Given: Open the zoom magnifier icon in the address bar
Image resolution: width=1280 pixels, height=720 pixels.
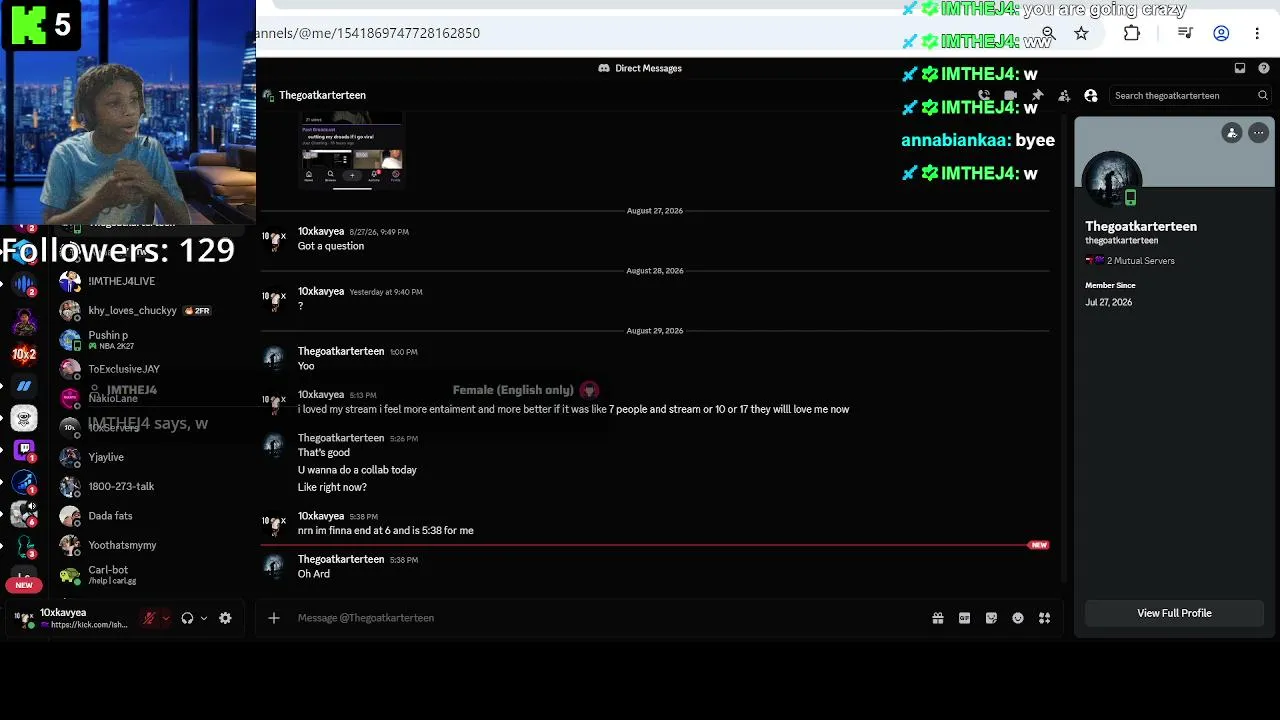Looking at the screenshot, I should [x=1049, y=33].
